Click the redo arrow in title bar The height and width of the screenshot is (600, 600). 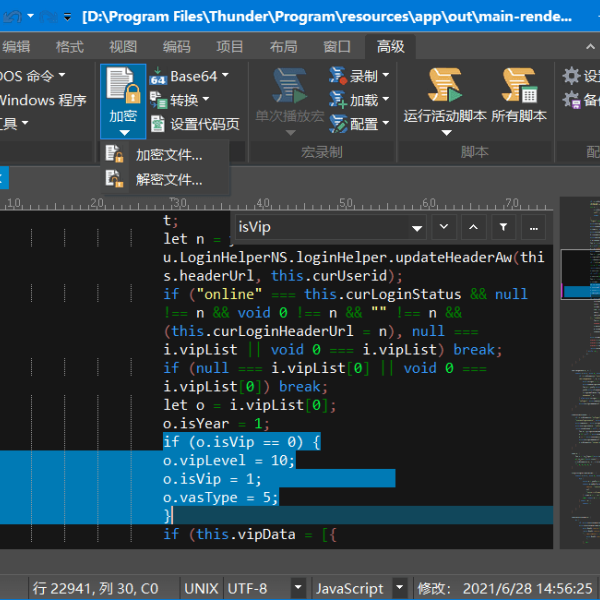pos(48,16)
